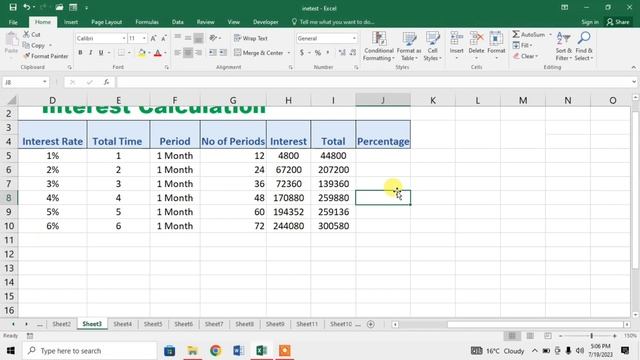
Task: Click Tell me what you want to do
Action: pyautogui.click(x=333, y=22)
